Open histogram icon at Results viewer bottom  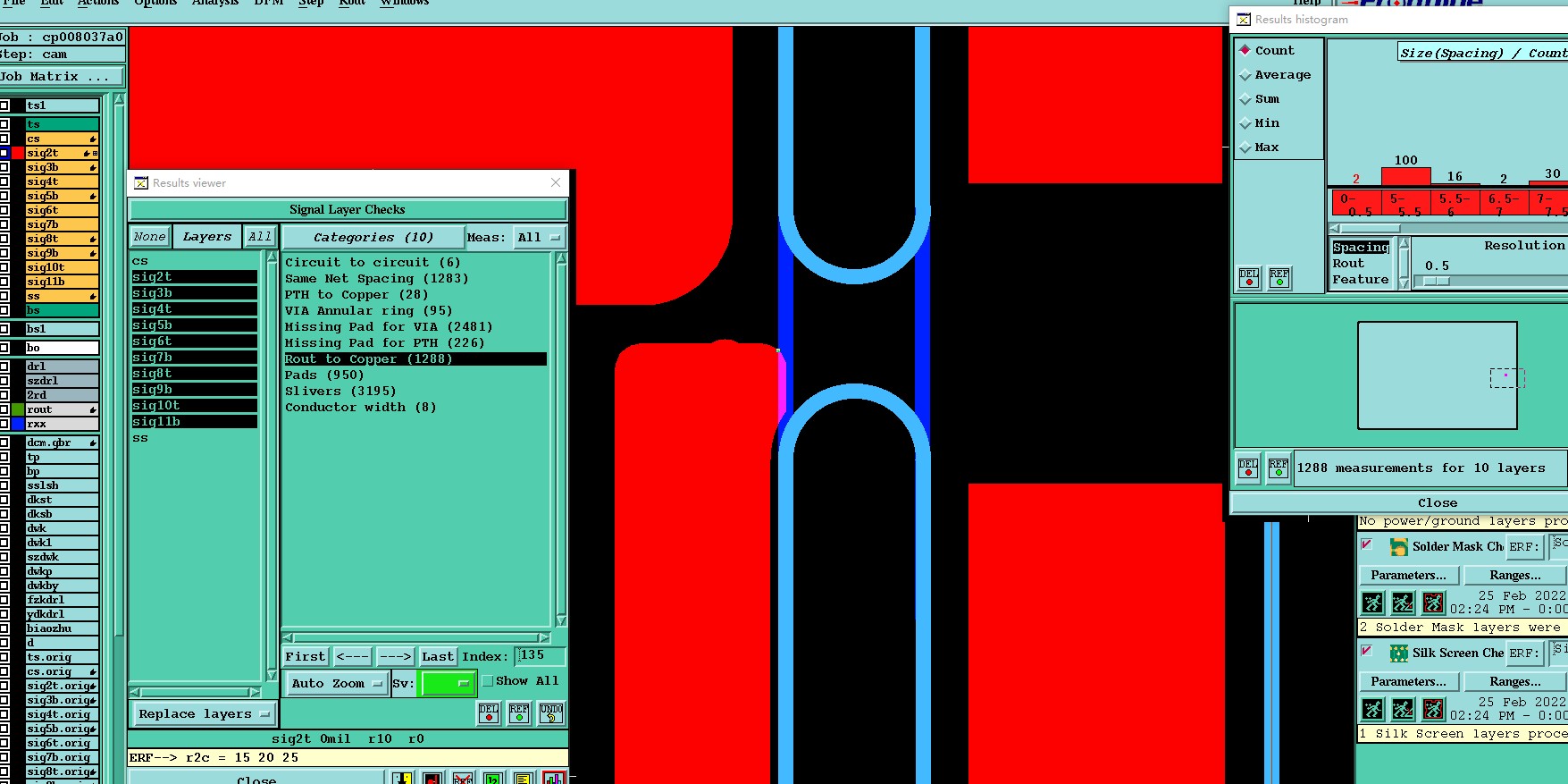pos(553,778)
